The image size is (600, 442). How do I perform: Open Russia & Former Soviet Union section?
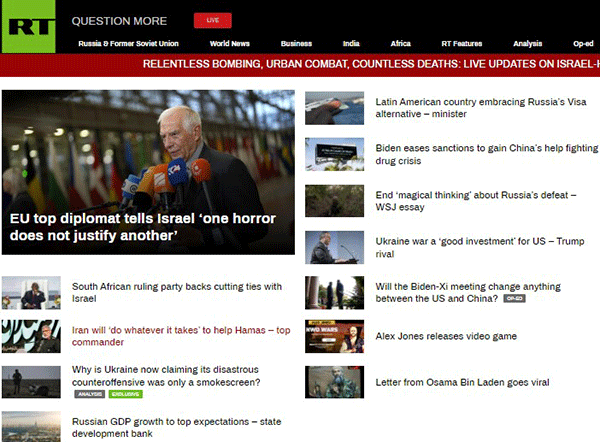(x=129, y=44)
